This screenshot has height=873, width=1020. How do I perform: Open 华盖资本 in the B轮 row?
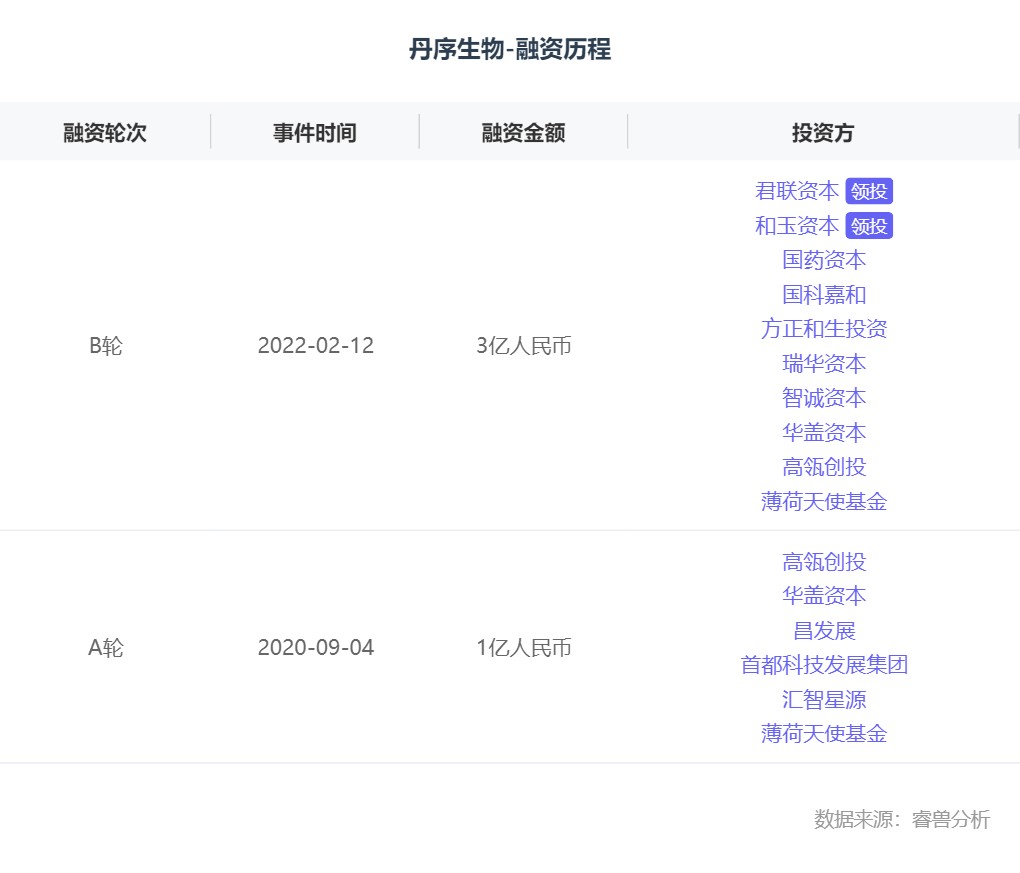coord(824,433)
